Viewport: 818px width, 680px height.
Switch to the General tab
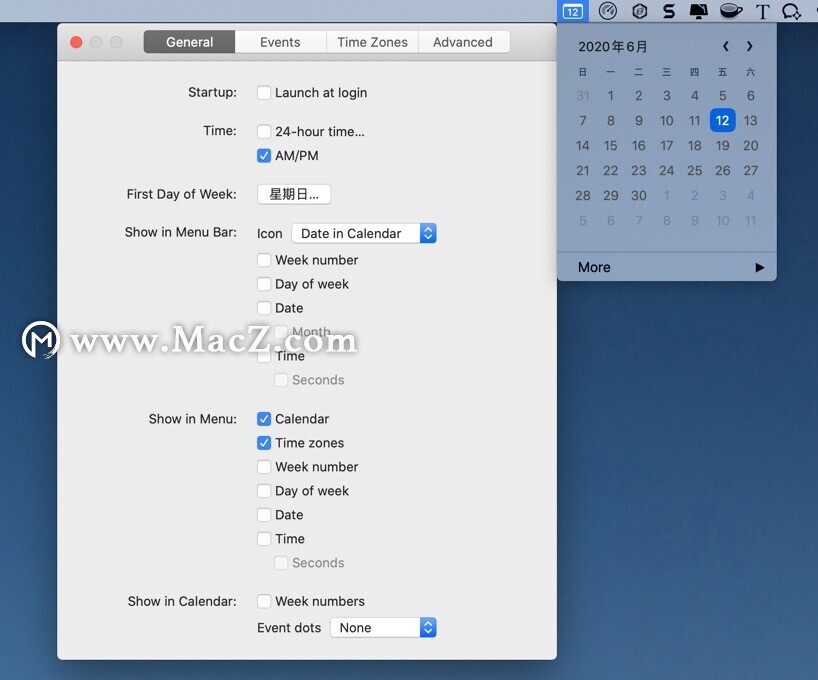click(189, 42)
